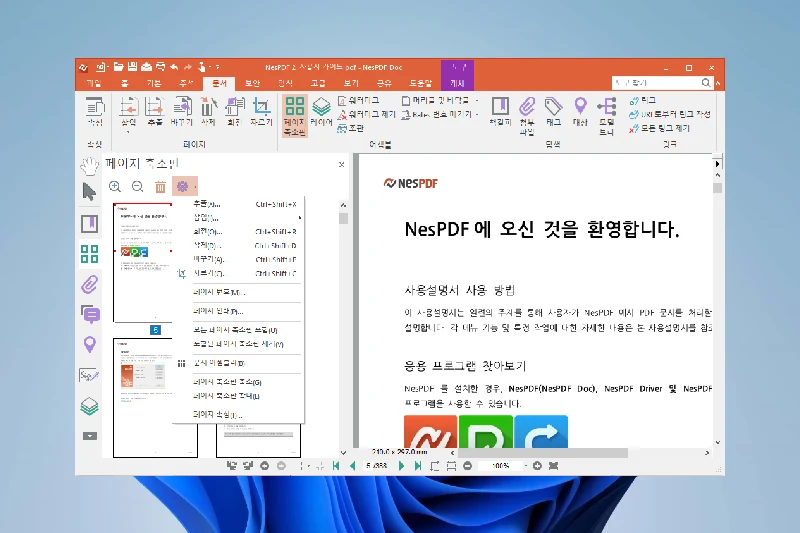Click the Crop pages ribbon icon

click(261, 111)
